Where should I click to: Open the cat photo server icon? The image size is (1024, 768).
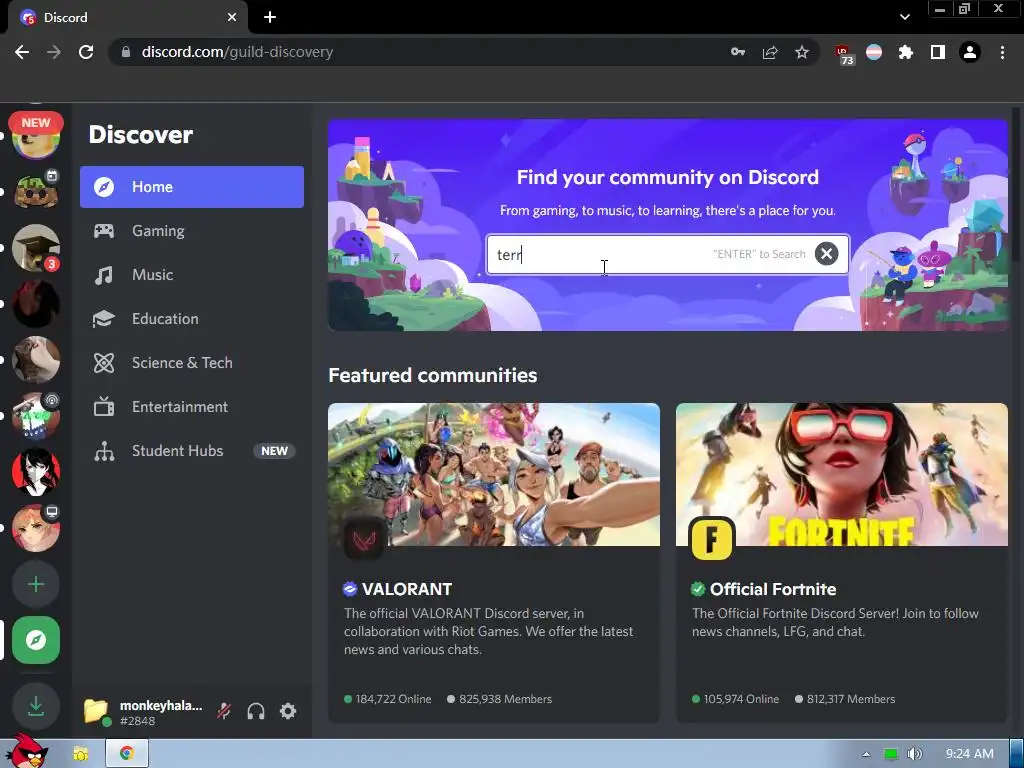36,360
